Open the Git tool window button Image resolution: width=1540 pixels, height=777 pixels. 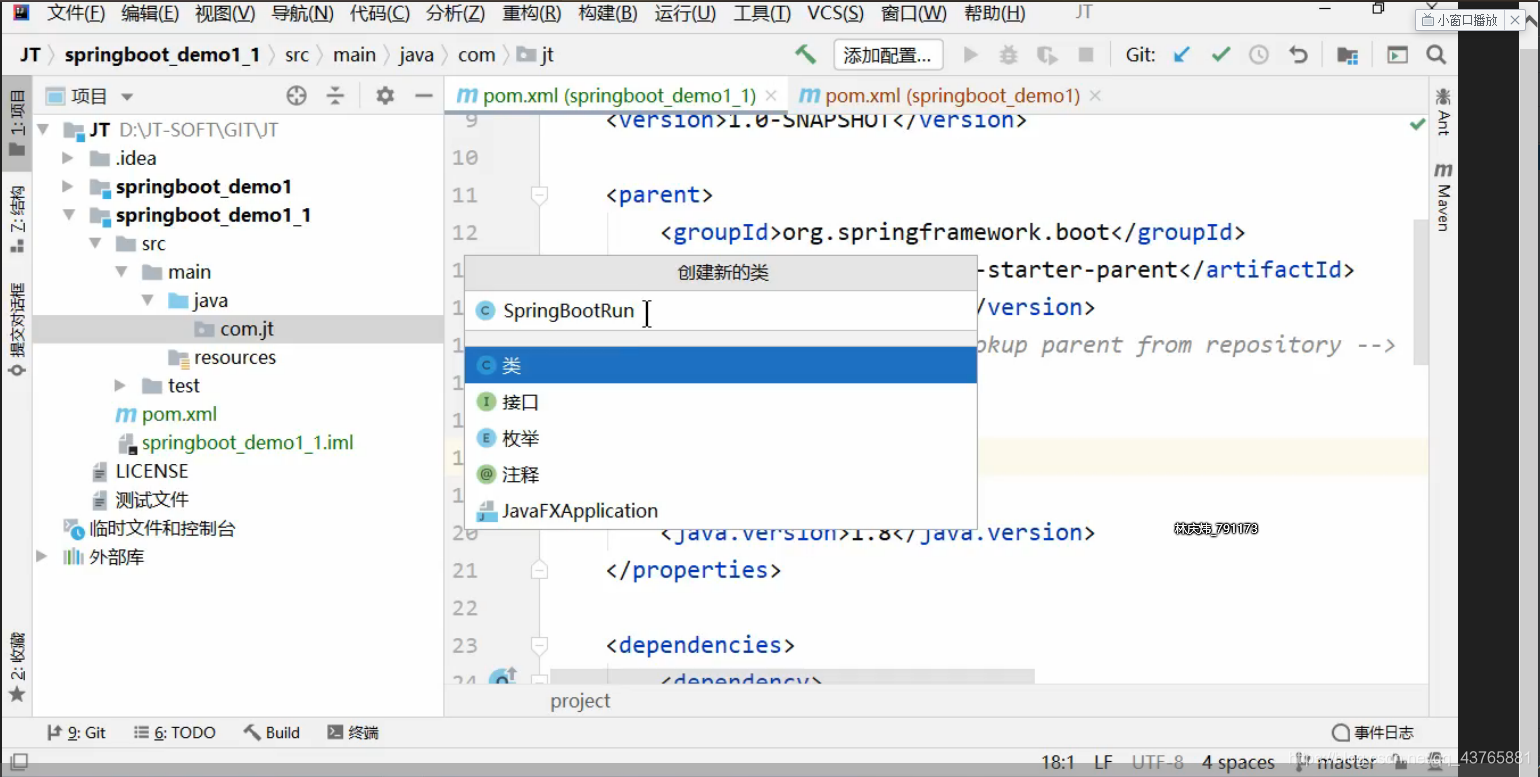click(x=77, y=733)
